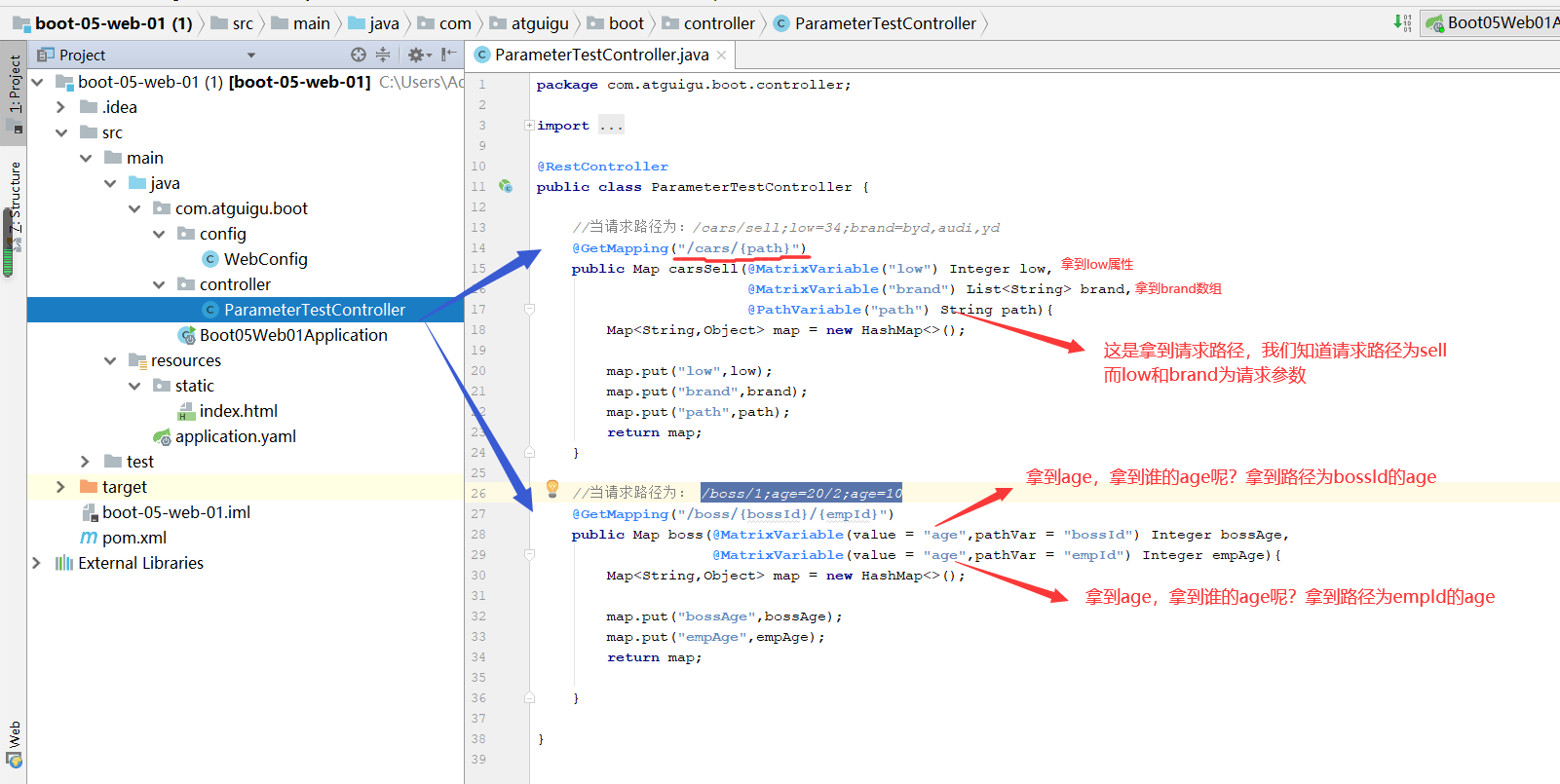
Task: Open the Boot05Web01A run configuration selector
Action: [x=1491, y=22]
